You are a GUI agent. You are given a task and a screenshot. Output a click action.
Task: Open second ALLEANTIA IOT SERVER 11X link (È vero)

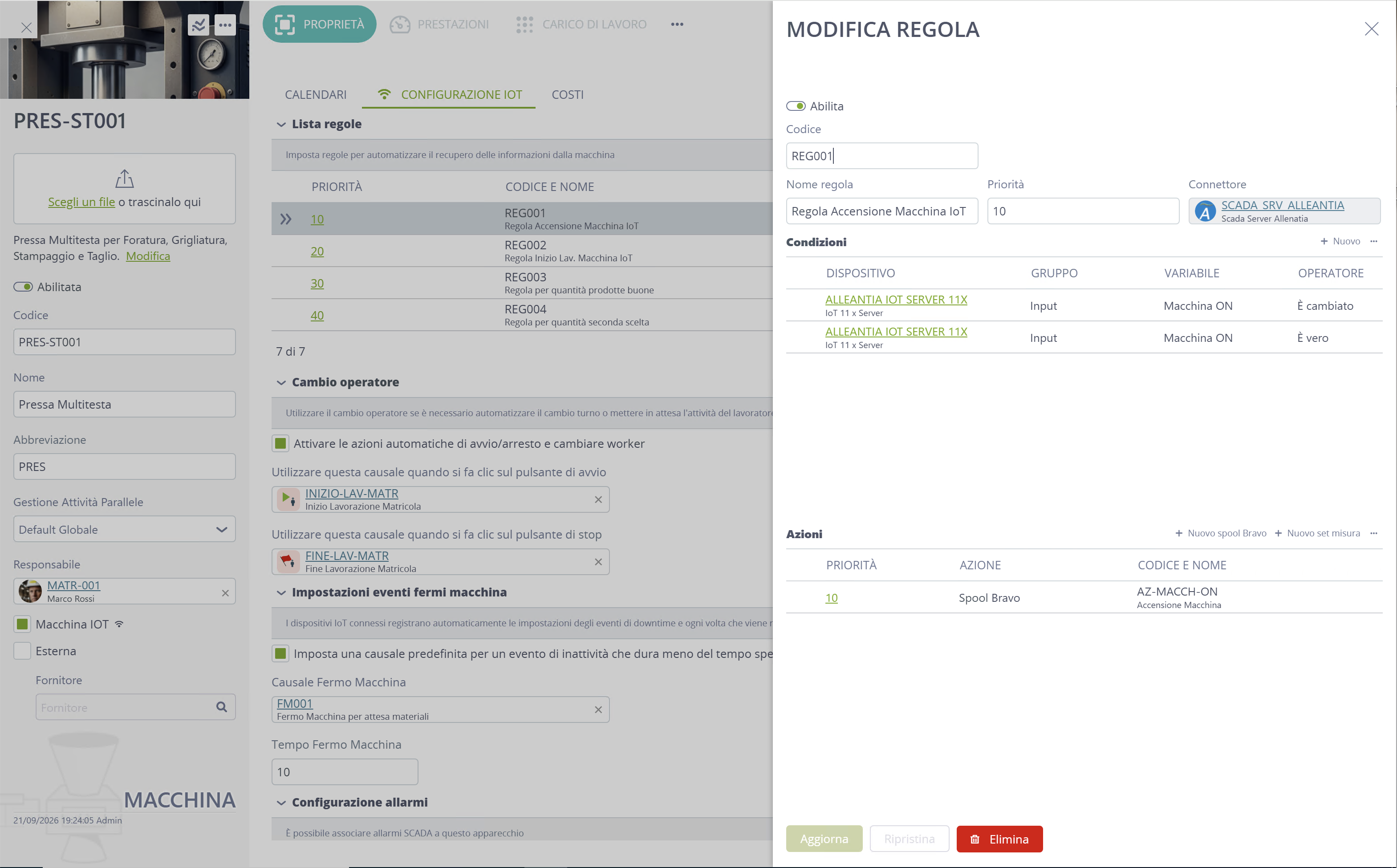(896, 332)
